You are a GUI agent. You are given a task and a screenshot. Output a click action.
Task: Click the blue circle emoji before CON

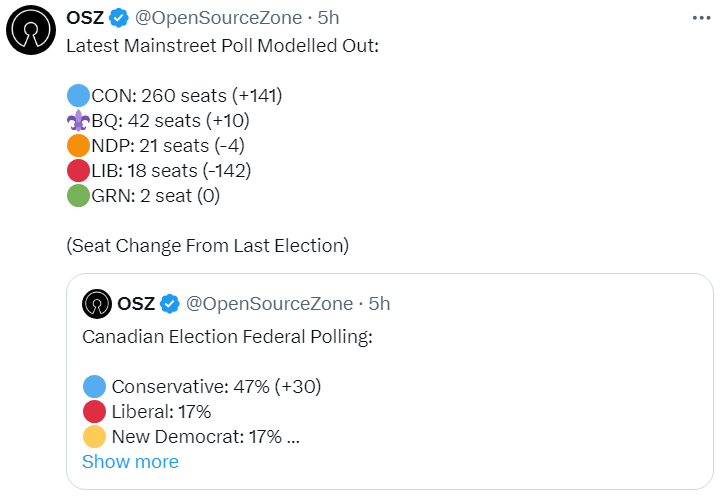(x=78, y=96)
